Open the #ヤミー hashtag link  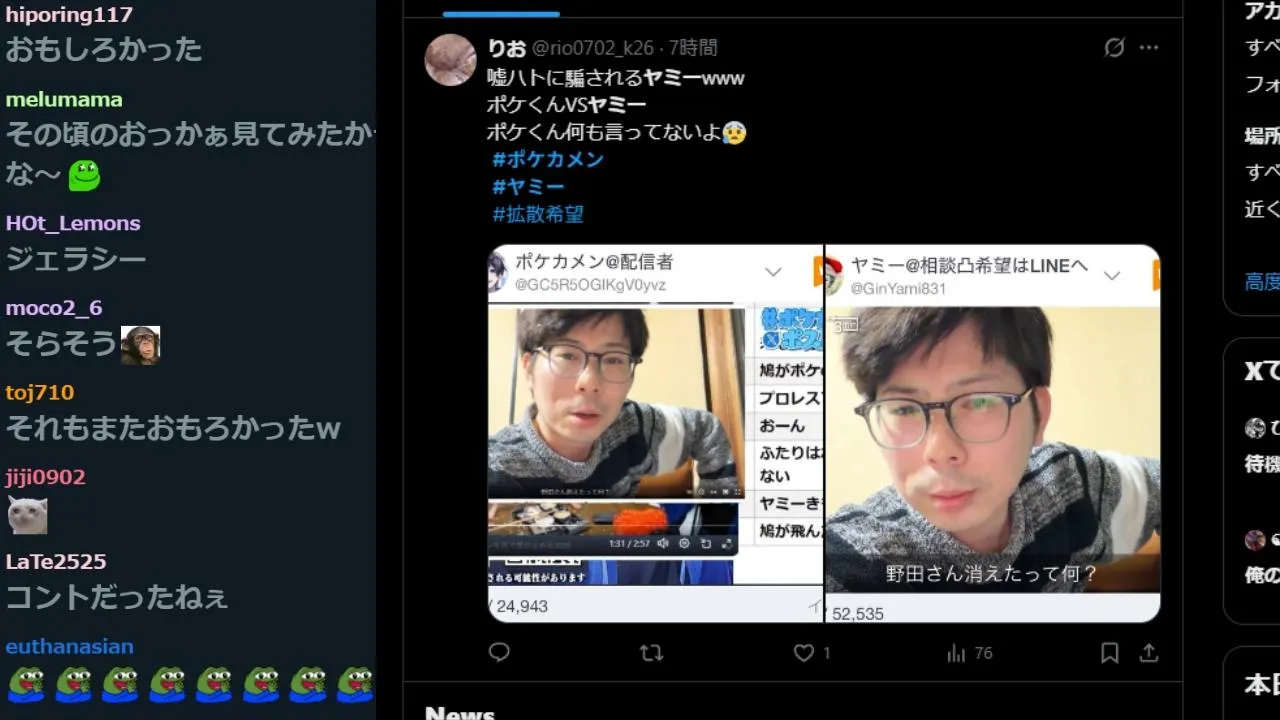point(528,187)
